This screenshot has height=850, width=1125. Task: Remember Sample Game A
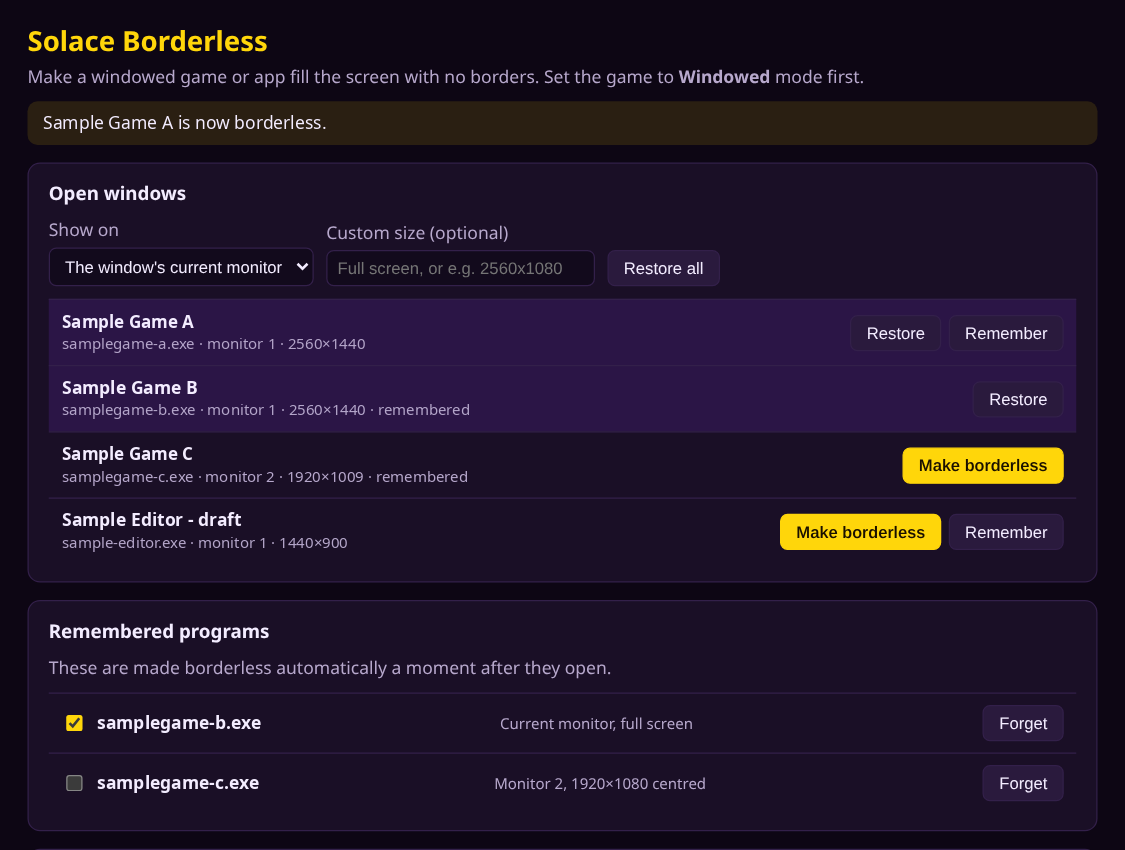click(x=1006, y=334)
